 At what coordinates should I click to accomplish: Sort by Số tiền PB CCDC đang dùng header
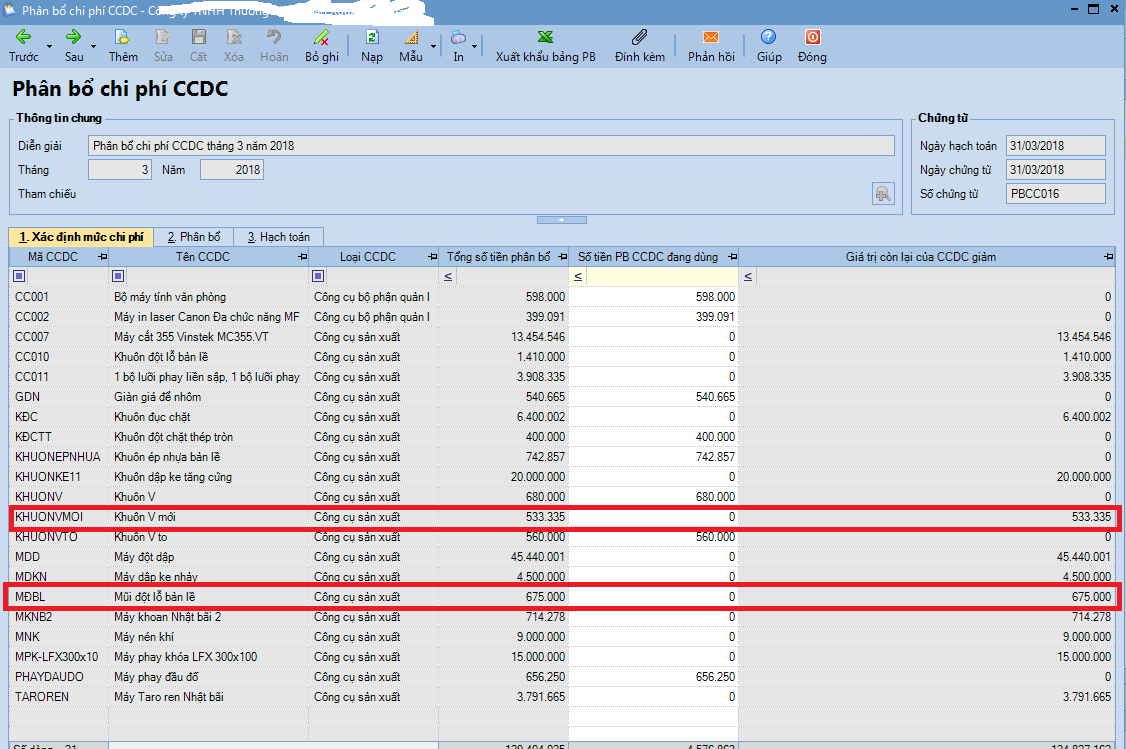[648, 257]
